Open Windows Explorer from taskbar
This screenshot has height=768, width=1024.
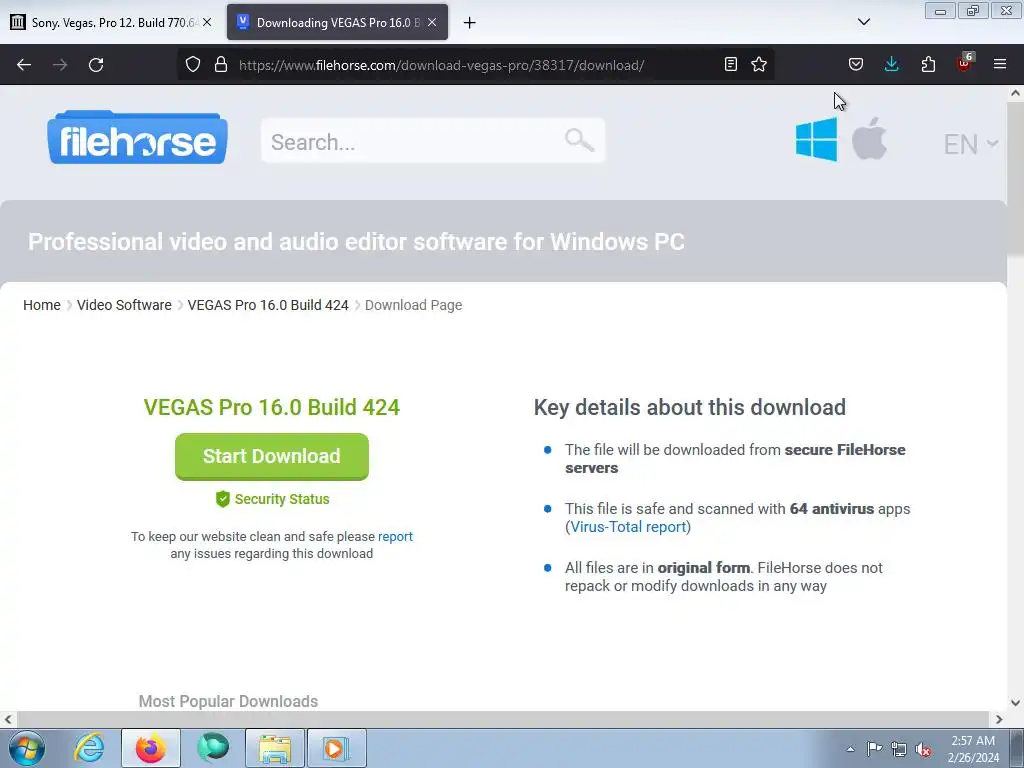(275, 748)
